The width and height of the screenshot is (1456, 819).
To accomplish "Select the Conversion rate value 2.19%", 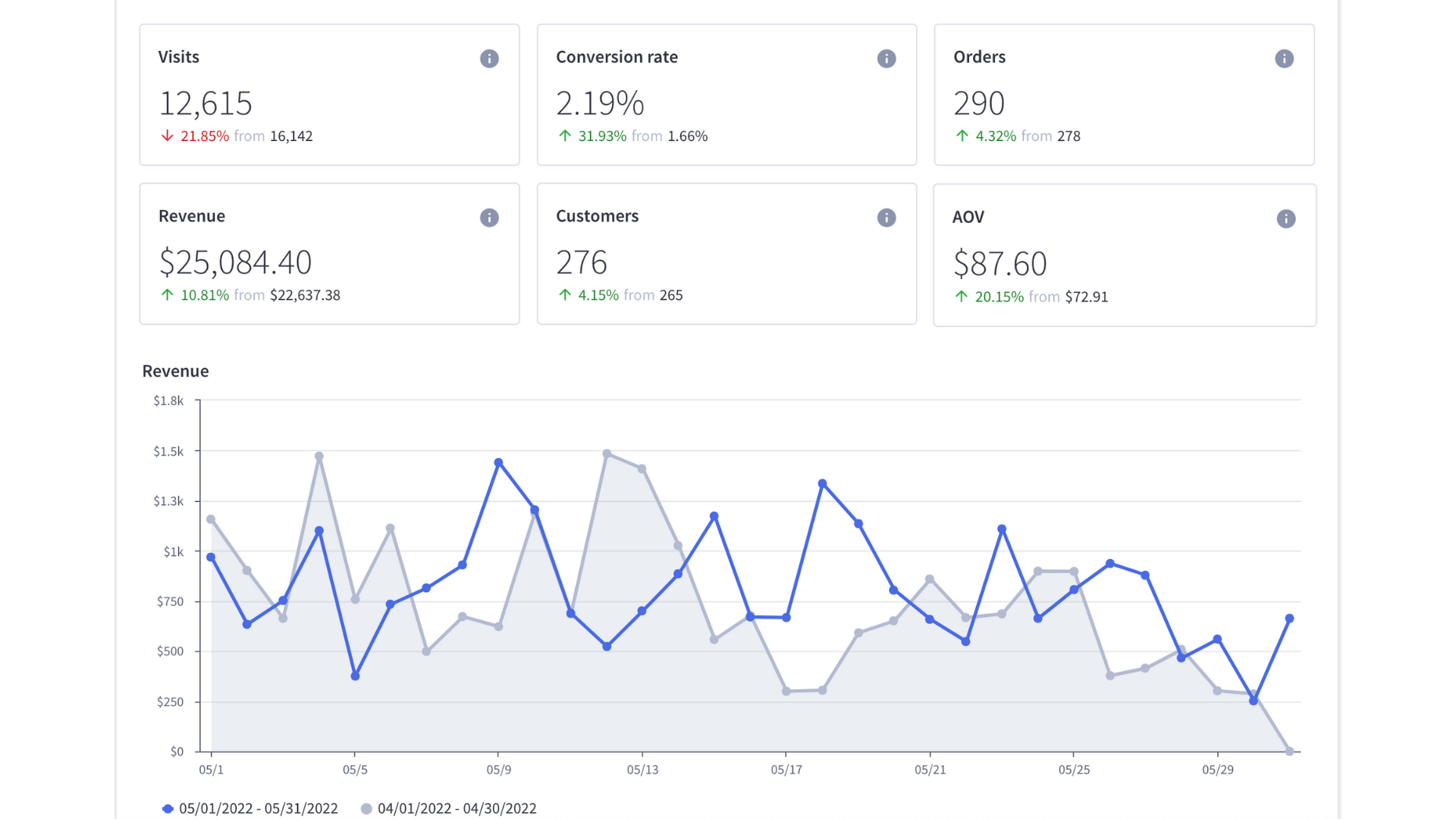I will (x=600, y=103).
